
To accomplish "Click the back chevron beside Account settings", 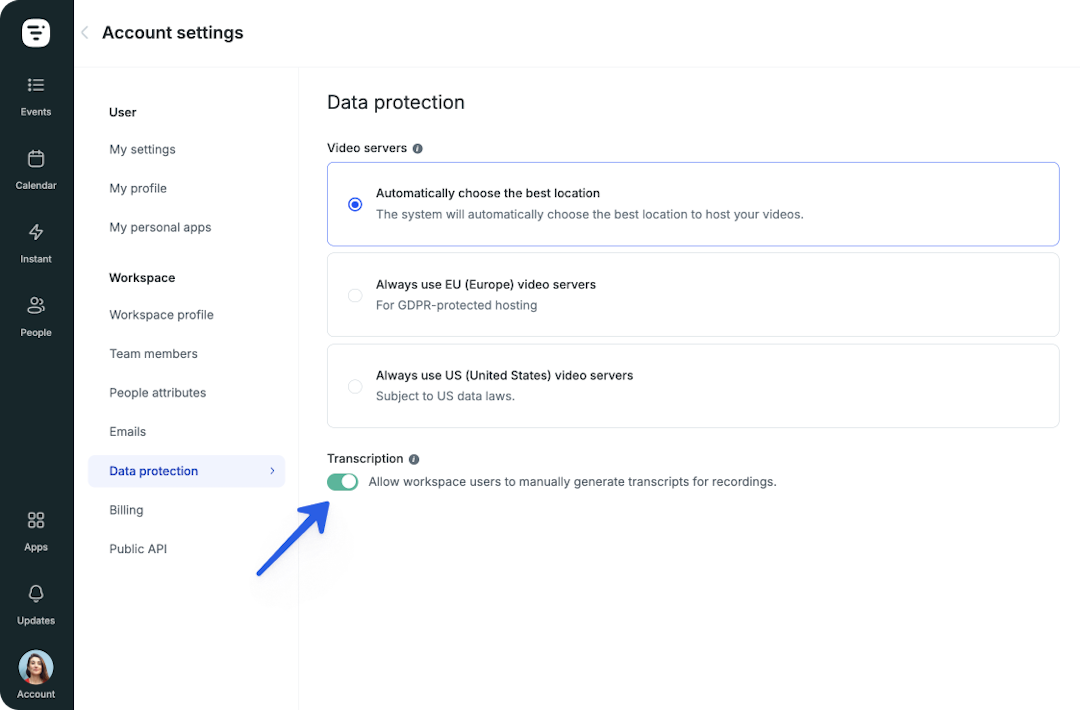I will click(x=85, y=32).
